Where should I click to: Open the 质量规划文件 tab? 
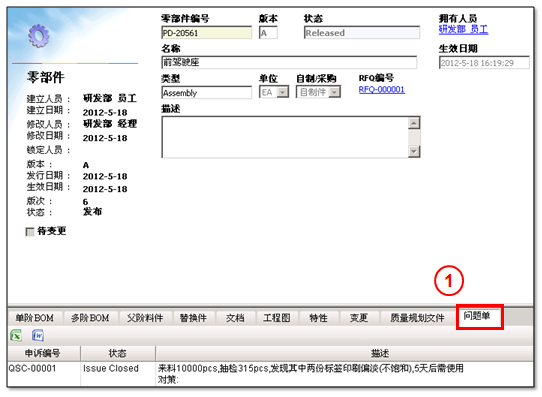click(417, 318)
